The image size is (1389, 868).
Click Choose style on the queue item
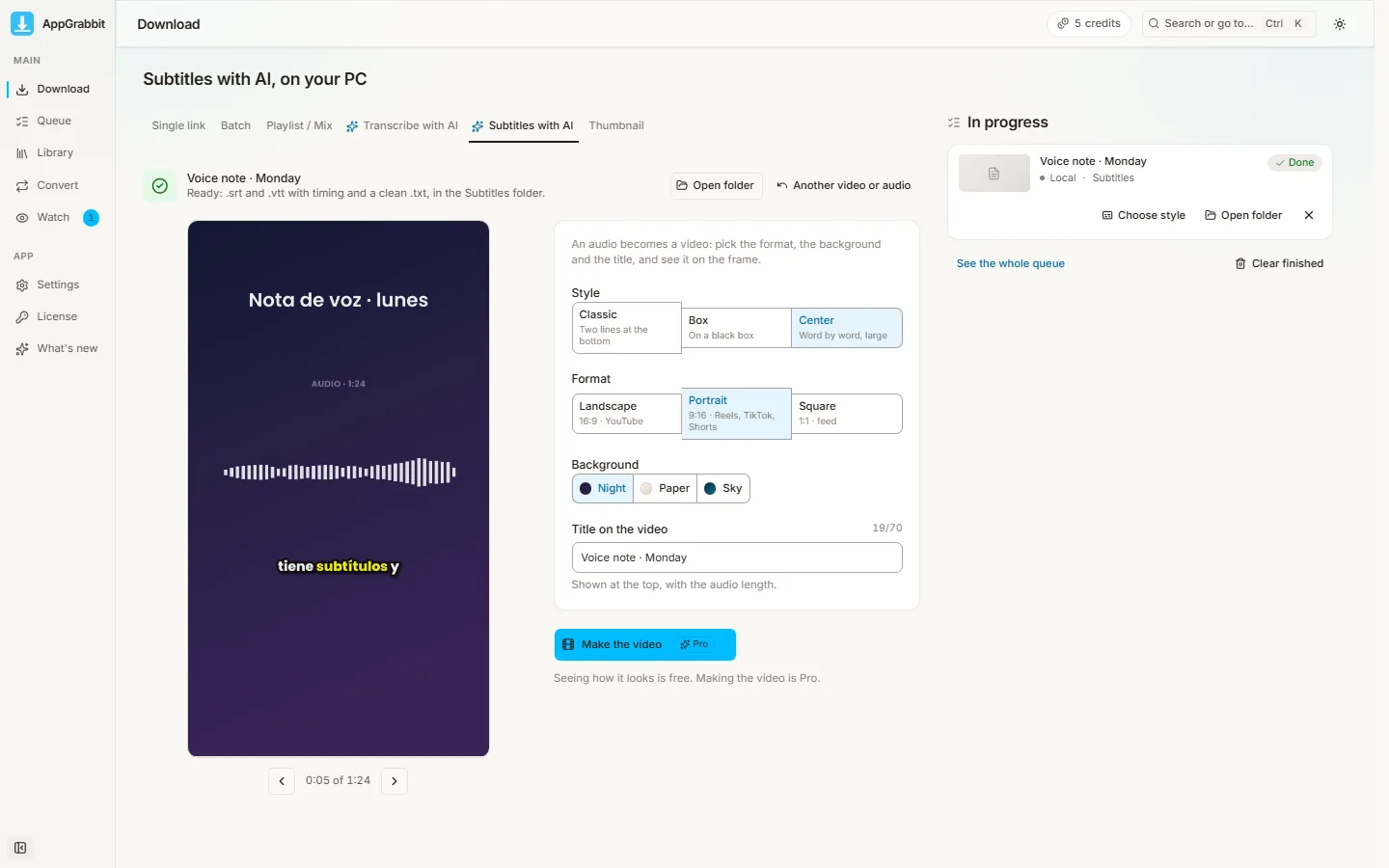click(x=1144, y=215)
